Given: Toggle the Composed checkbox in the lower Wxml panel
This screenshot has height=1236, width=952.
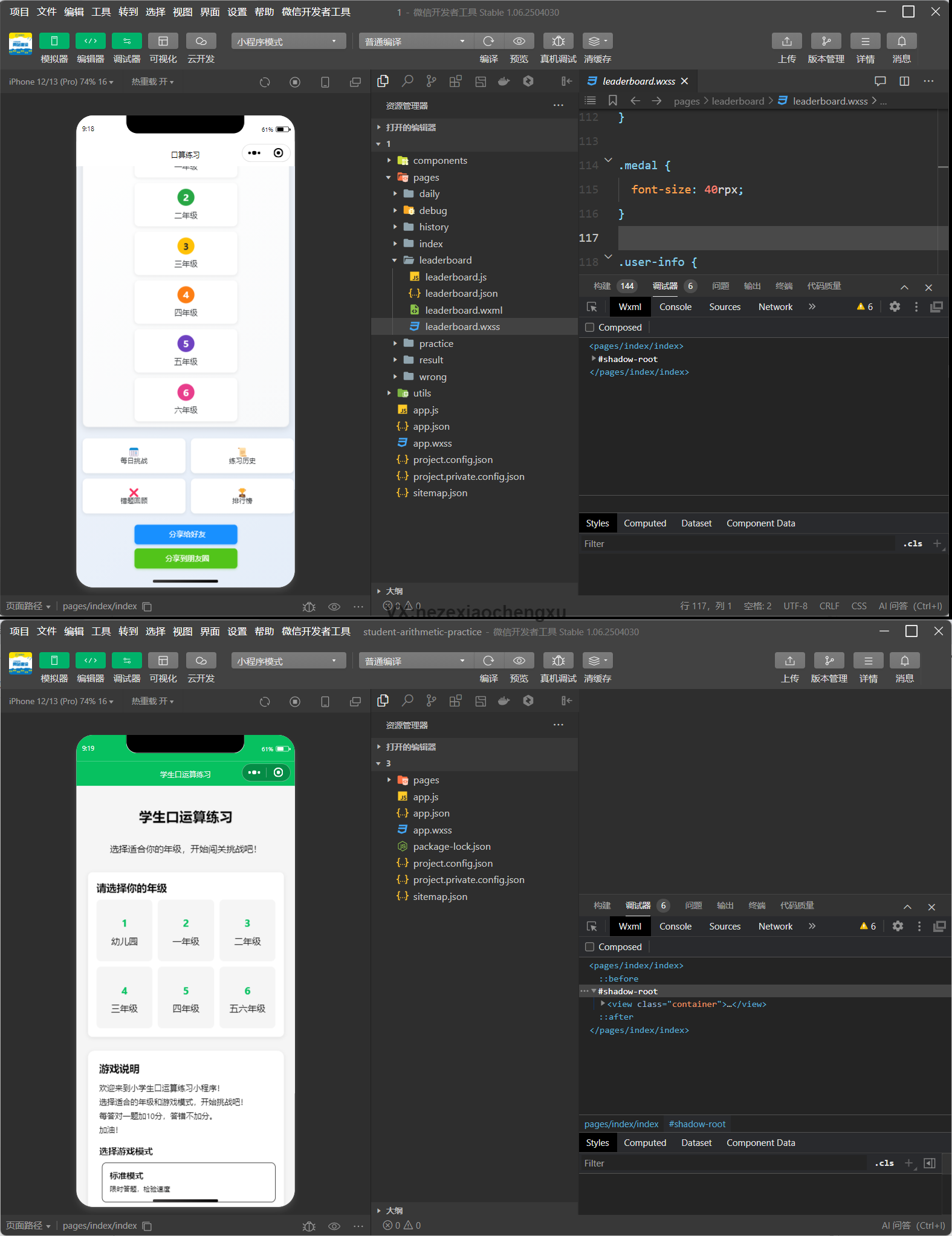Looking at the screenshot, I should [x=590, y=946].
